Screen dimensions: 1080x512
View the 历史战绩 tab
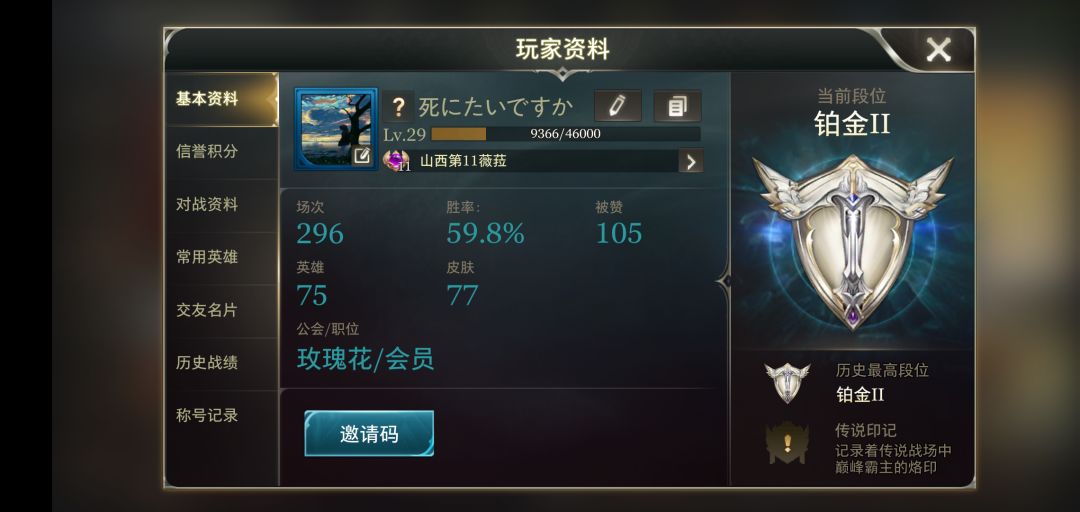(207, 362)
